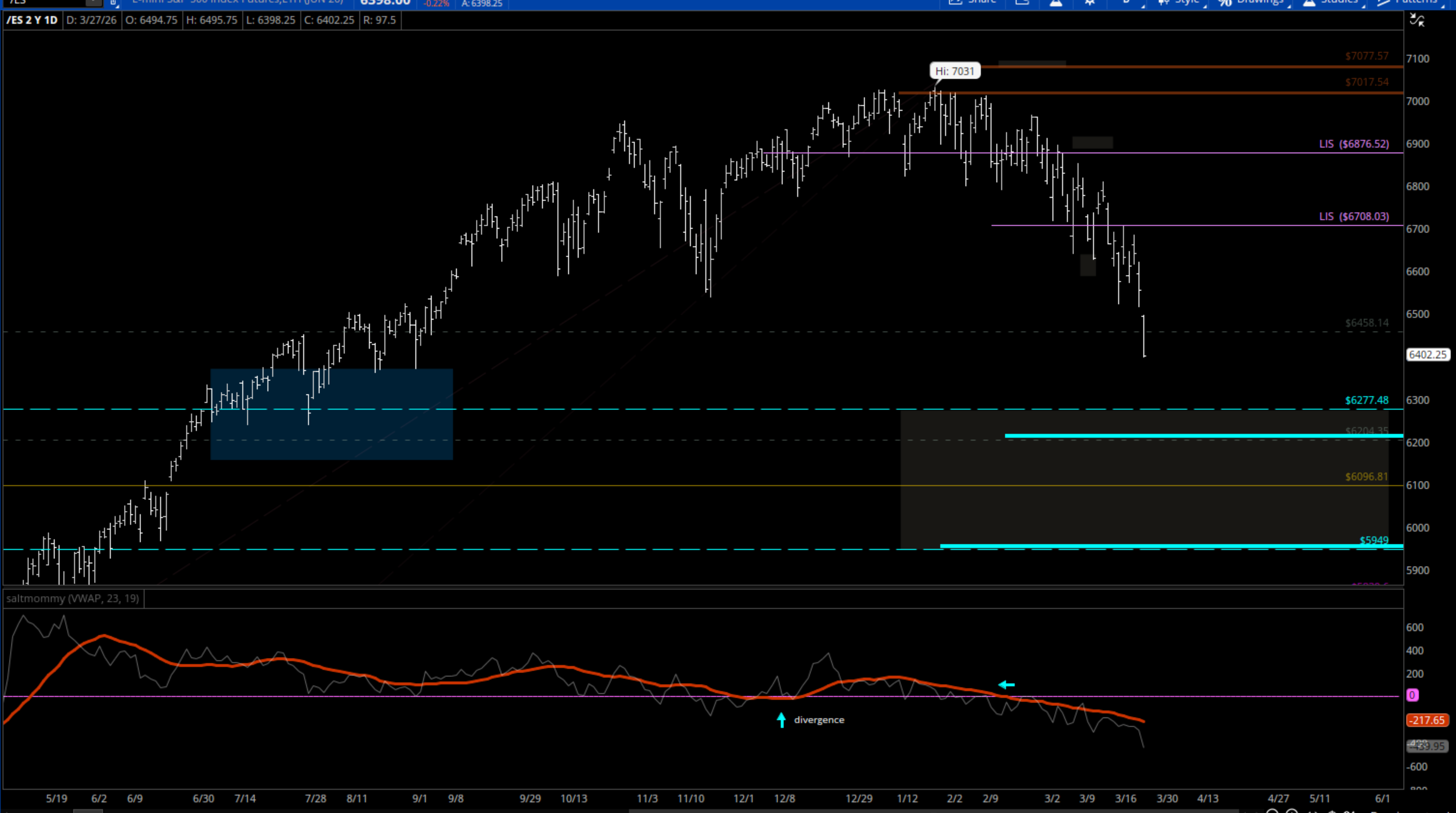Select the LIS ($6876.52) purple price line label
The height and width of the screenshot is (813, 1456).
pos(1354,143)
